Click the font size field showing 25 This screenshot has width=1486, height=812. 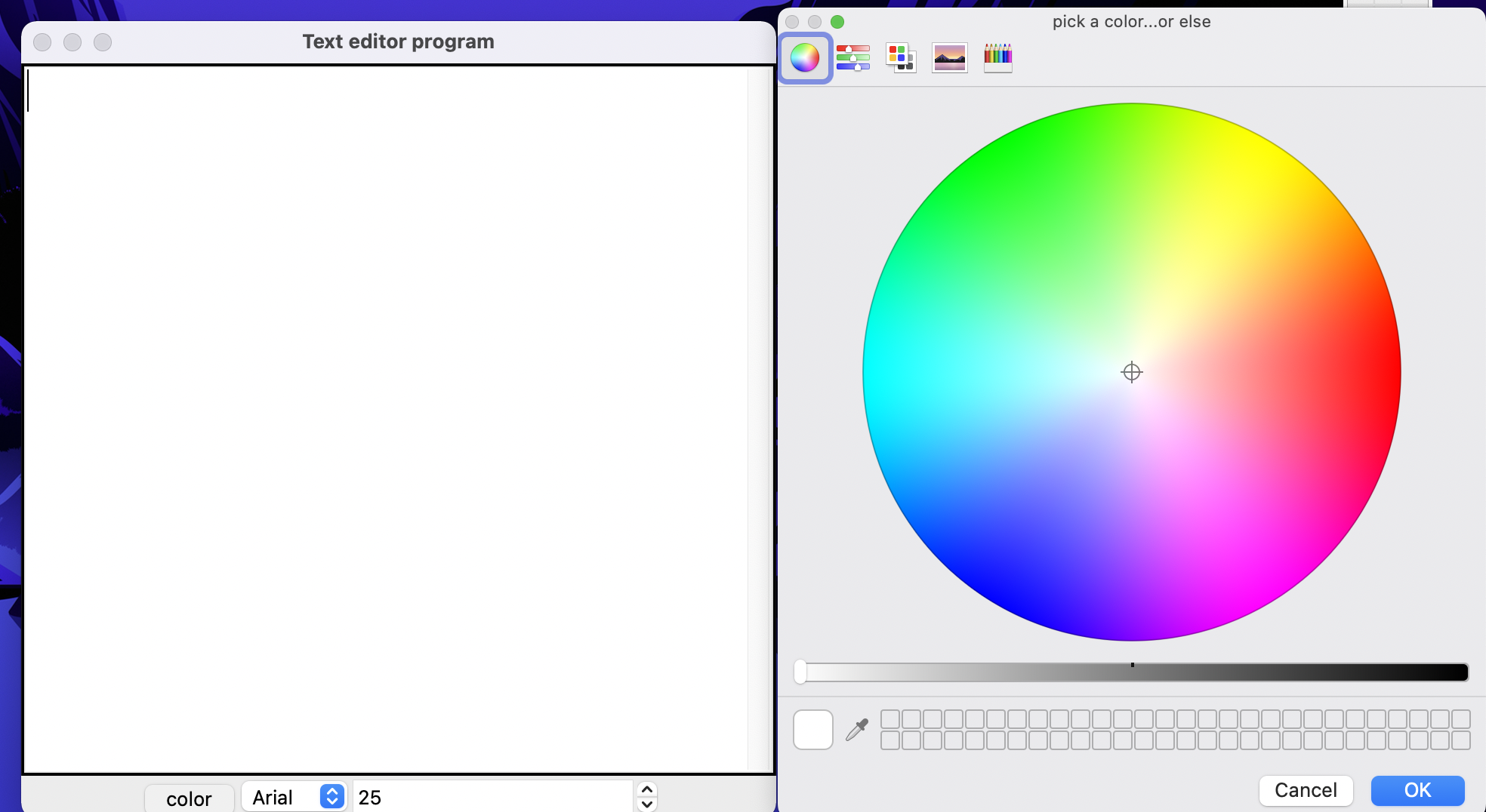pos(492,797)
